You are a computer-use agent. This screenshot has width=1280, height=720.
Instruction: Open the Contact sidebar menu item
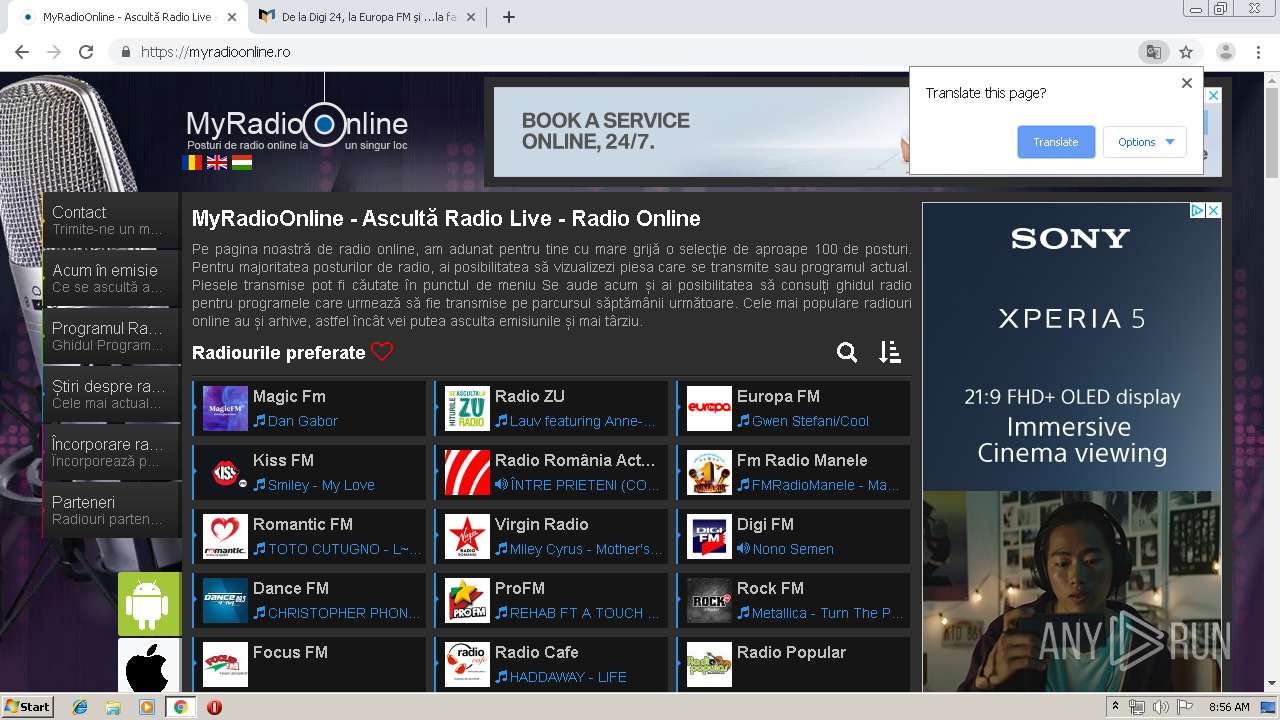click(111, 220)
